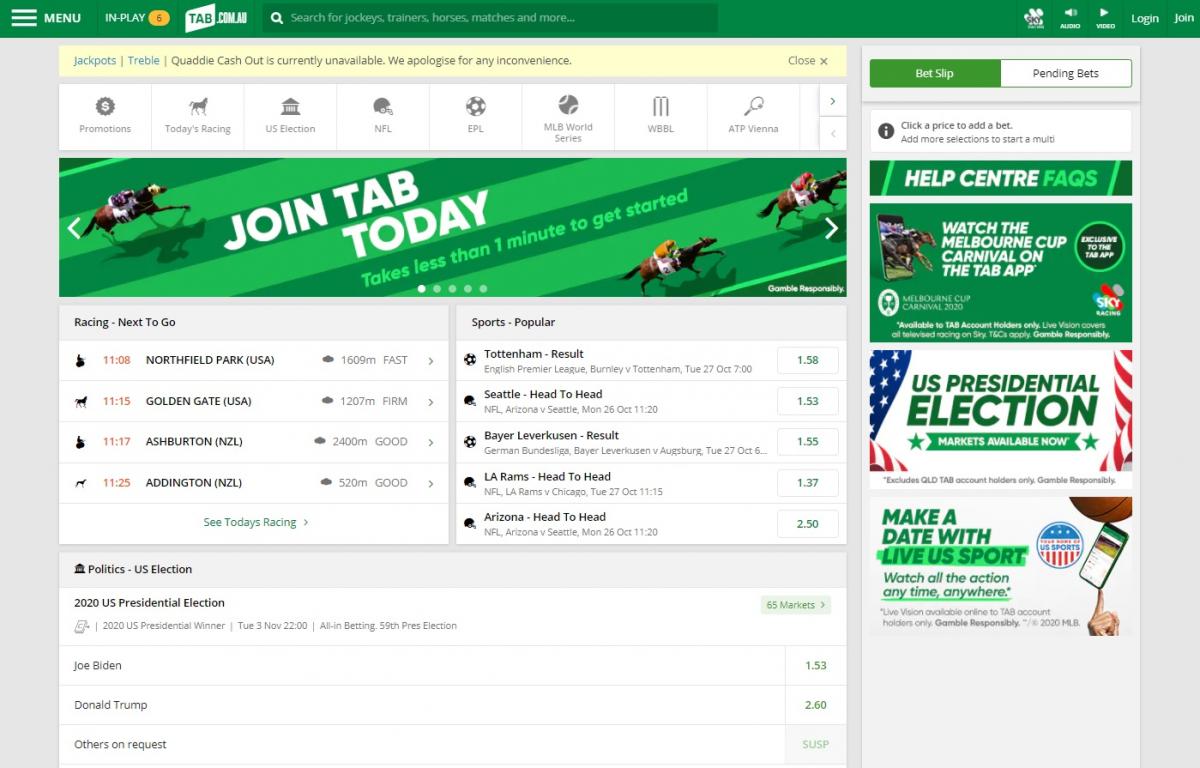The width and height of the screenshot is (1200, 768).
Task: Click the betting ticket icon under 2020 US Presidential Election
Action: click(x=82, y=626)
